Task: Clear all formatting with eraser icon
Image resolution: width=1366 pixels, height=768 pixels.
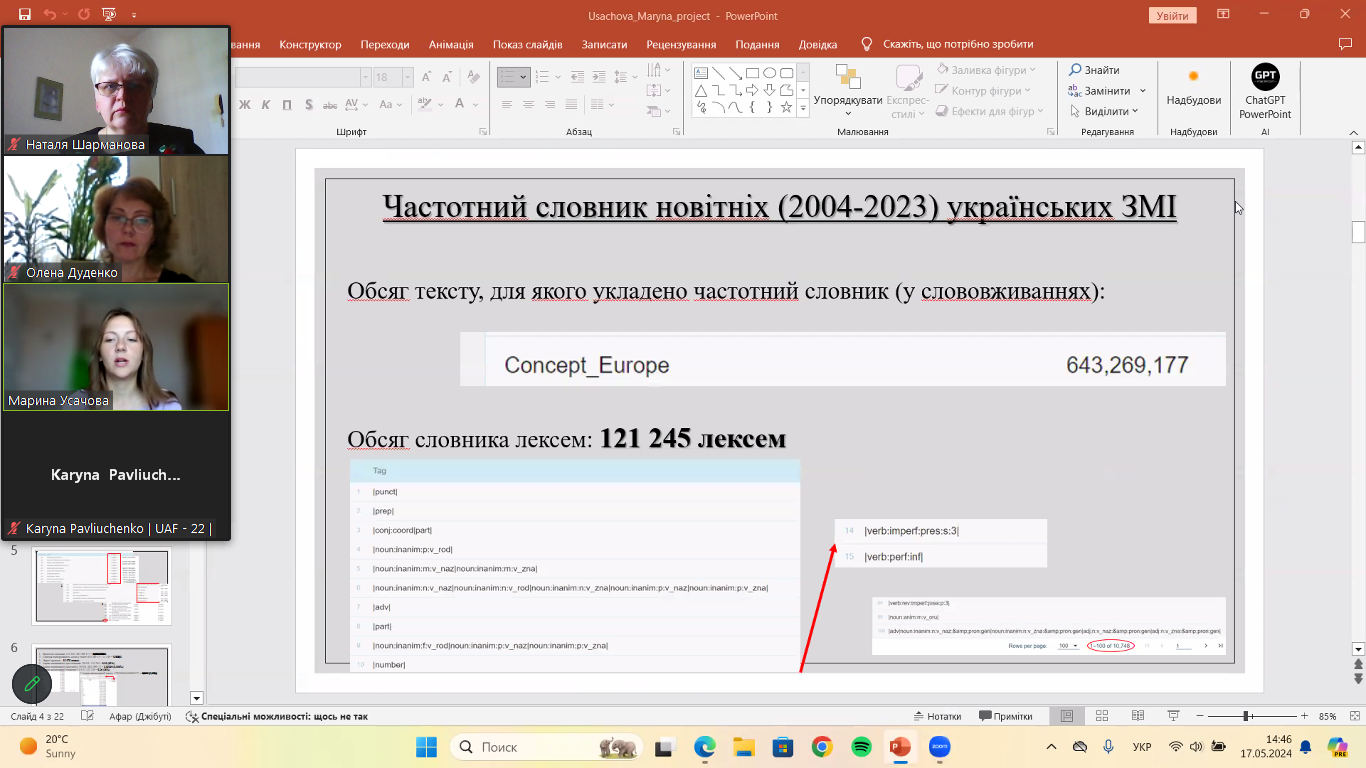Action: pyautogui.click(x=473, y=77)
